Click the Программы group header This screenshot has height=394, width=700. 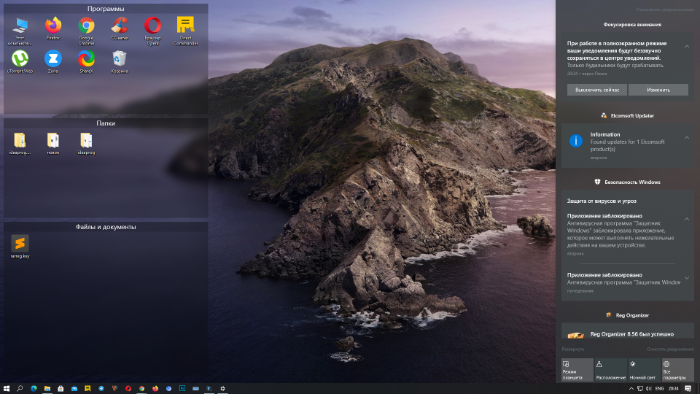pyautogui.click(x=106, y=8)
